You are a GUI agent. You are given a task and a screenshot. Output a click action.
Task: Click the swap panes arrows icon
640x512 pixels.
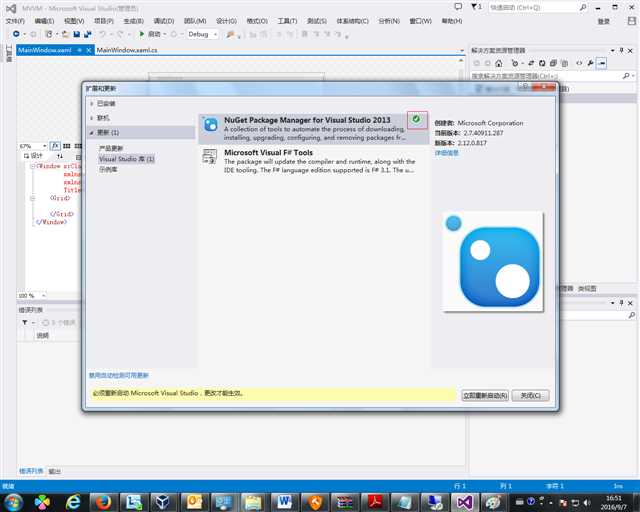(x=60, y=156)
